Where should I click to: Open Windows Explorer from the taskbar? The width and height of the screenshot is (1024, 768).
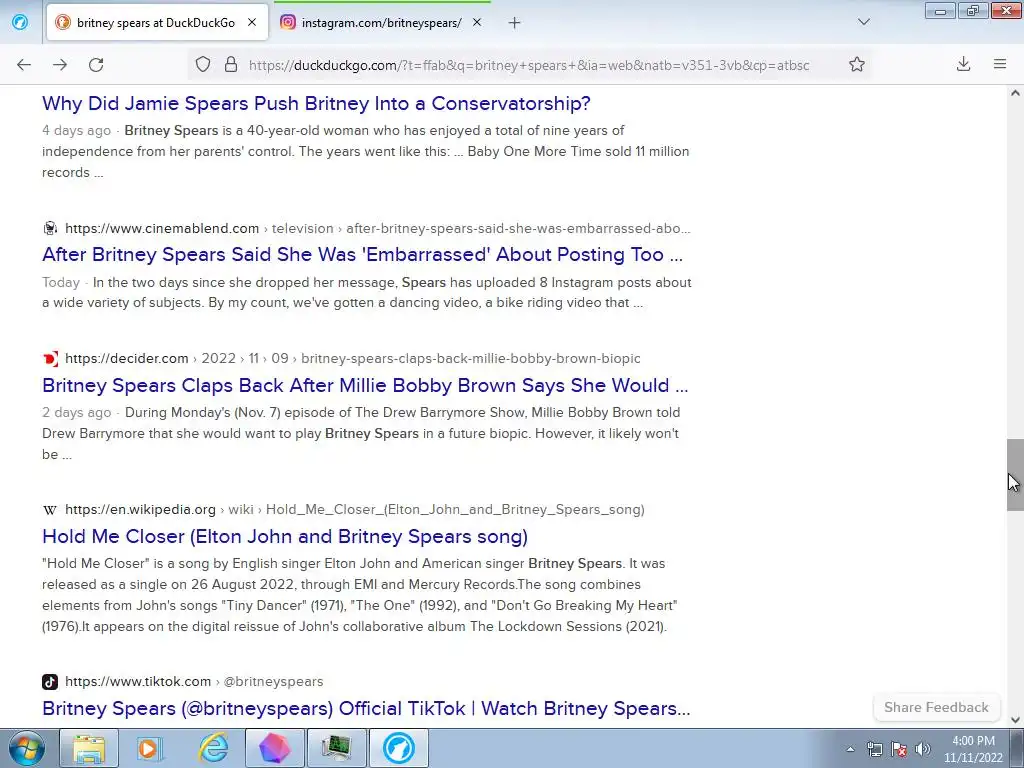pos(89,748)
